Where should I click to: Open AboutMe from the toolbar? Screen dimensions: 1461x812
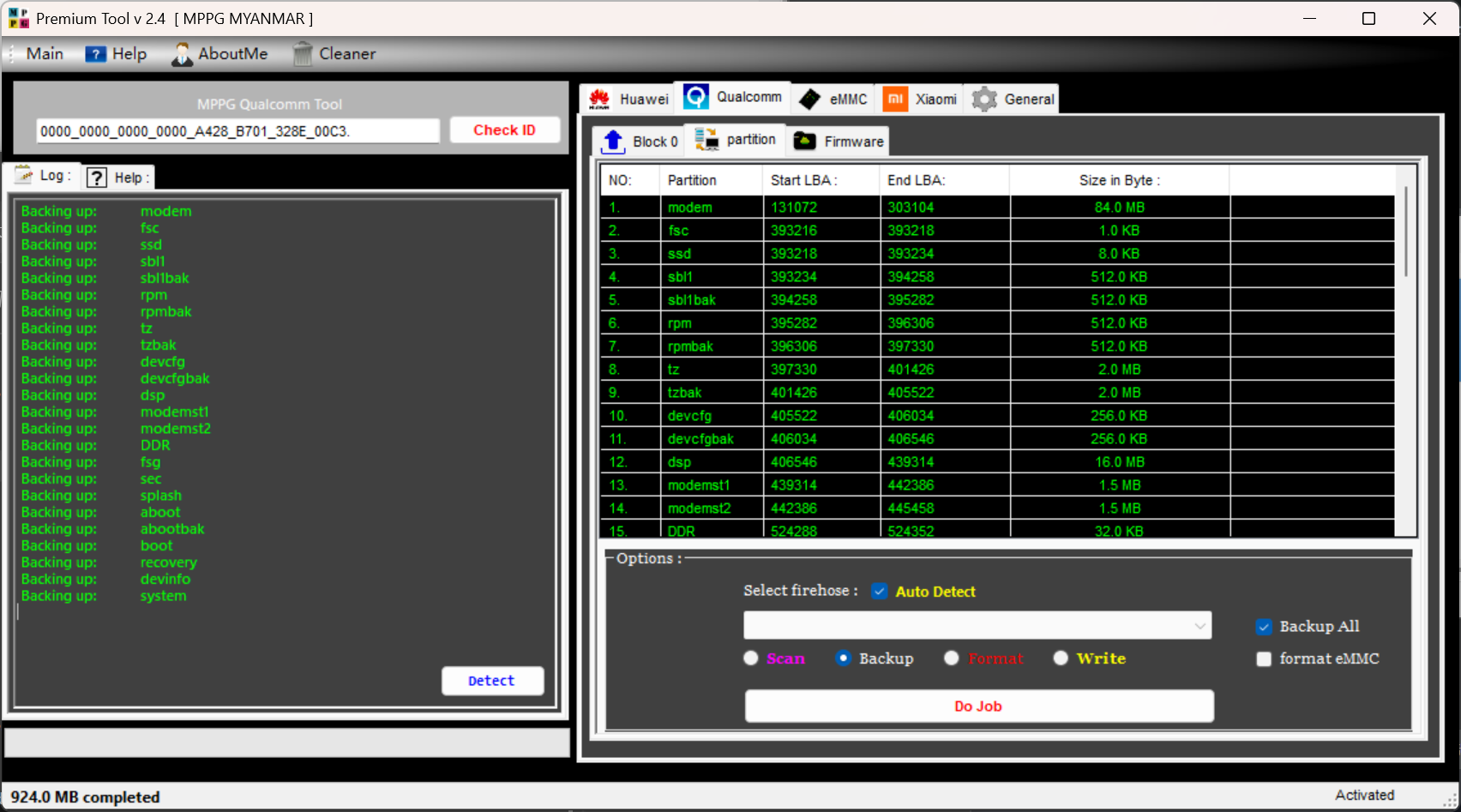click(219, 54)
